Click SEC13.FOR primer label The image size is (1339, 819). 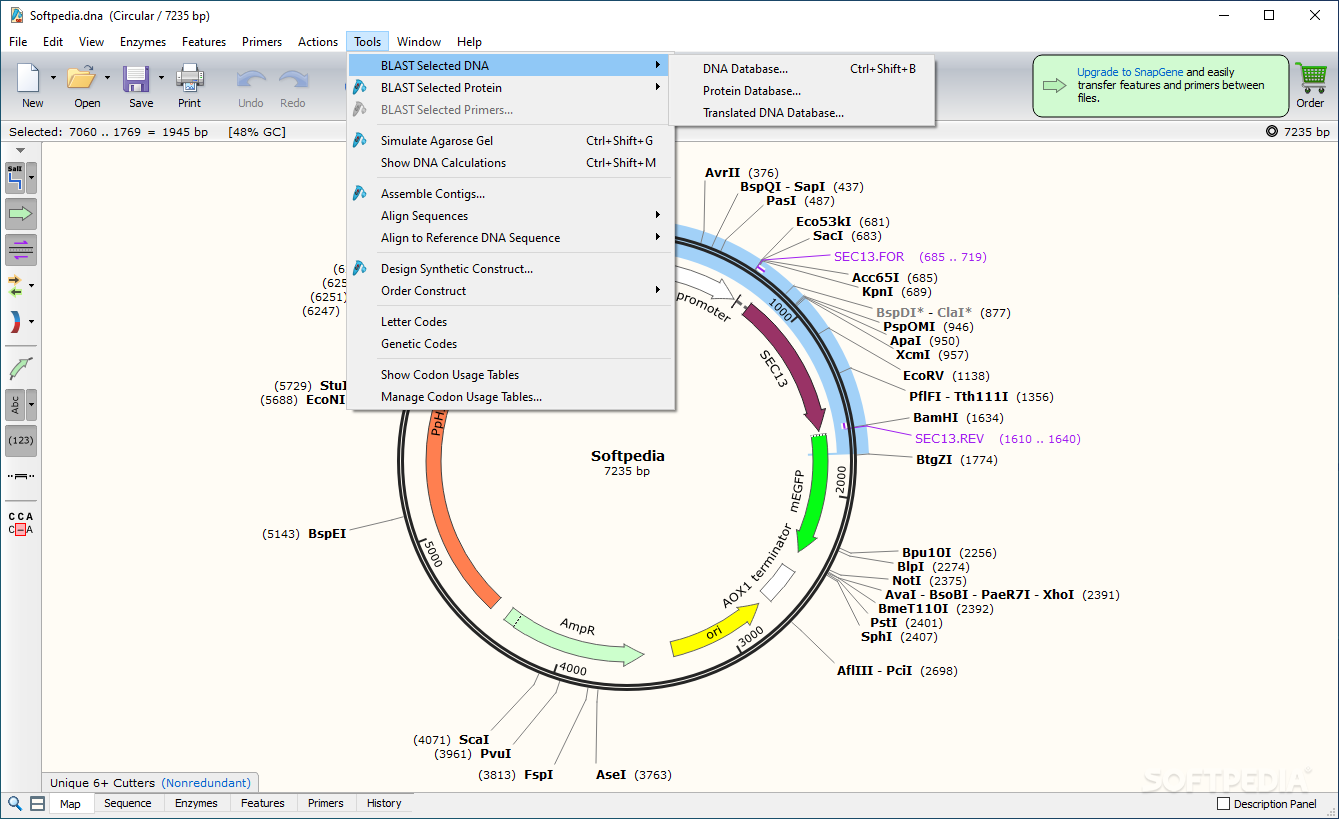pyautogui.click(x=869, y=257)
